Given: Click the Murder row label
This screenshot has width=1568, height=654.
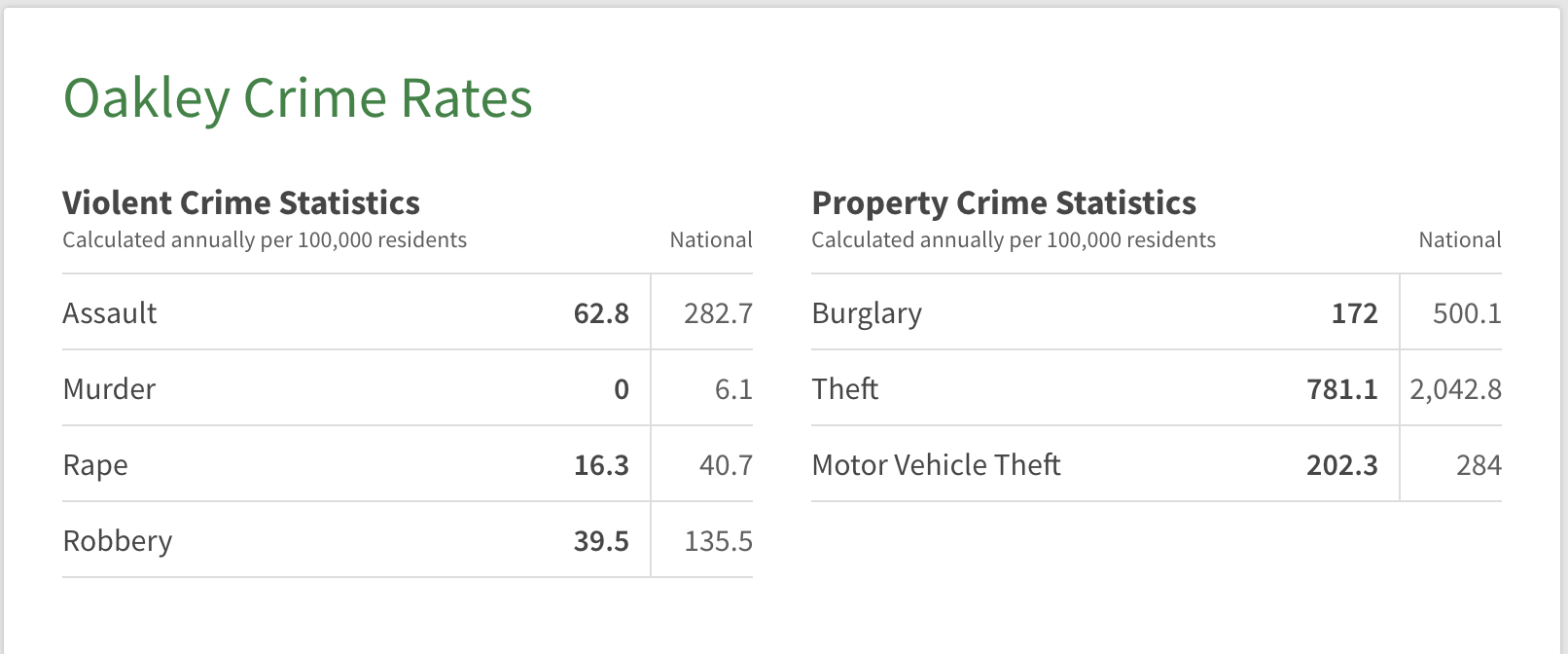Looking at the screenshot, I should pos(109,389).
